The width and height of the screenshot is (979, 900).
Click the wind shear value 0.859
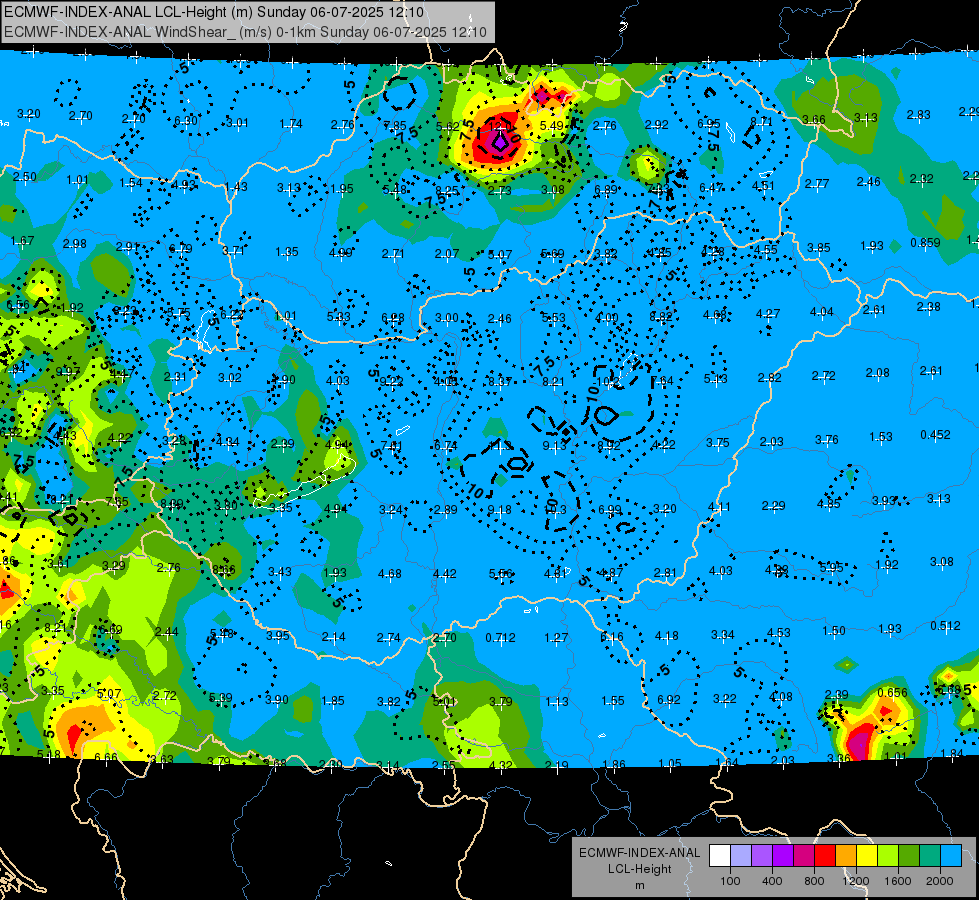[x=925, y=242]
